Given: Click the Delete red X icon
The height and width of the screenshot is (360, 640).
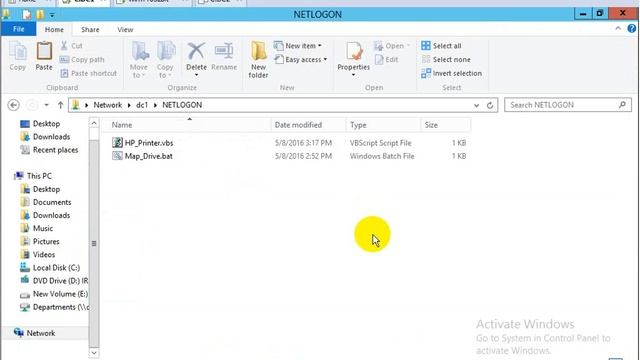Looking at the screenshot, I should 196,51.
